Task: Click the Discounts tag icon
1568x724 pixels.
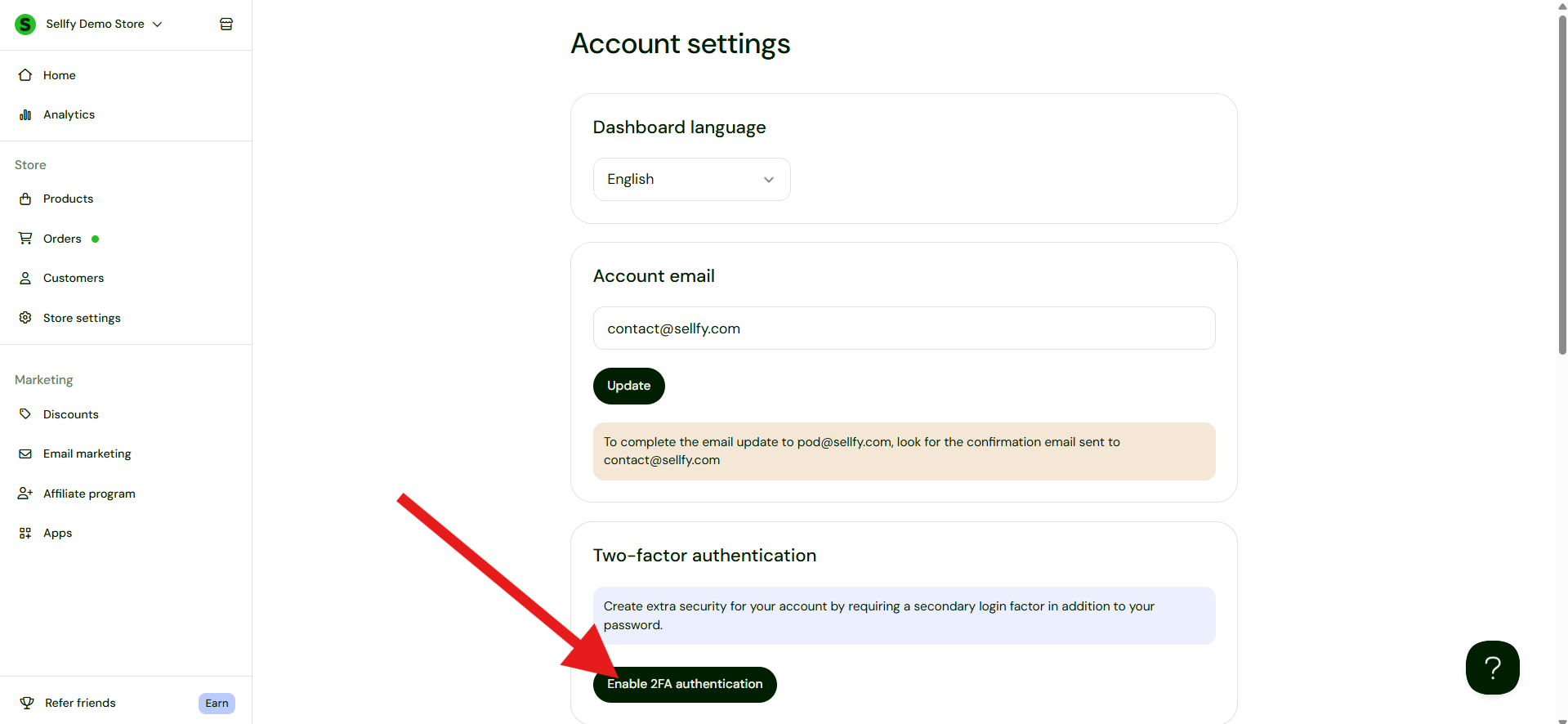Action: (25, 414)
